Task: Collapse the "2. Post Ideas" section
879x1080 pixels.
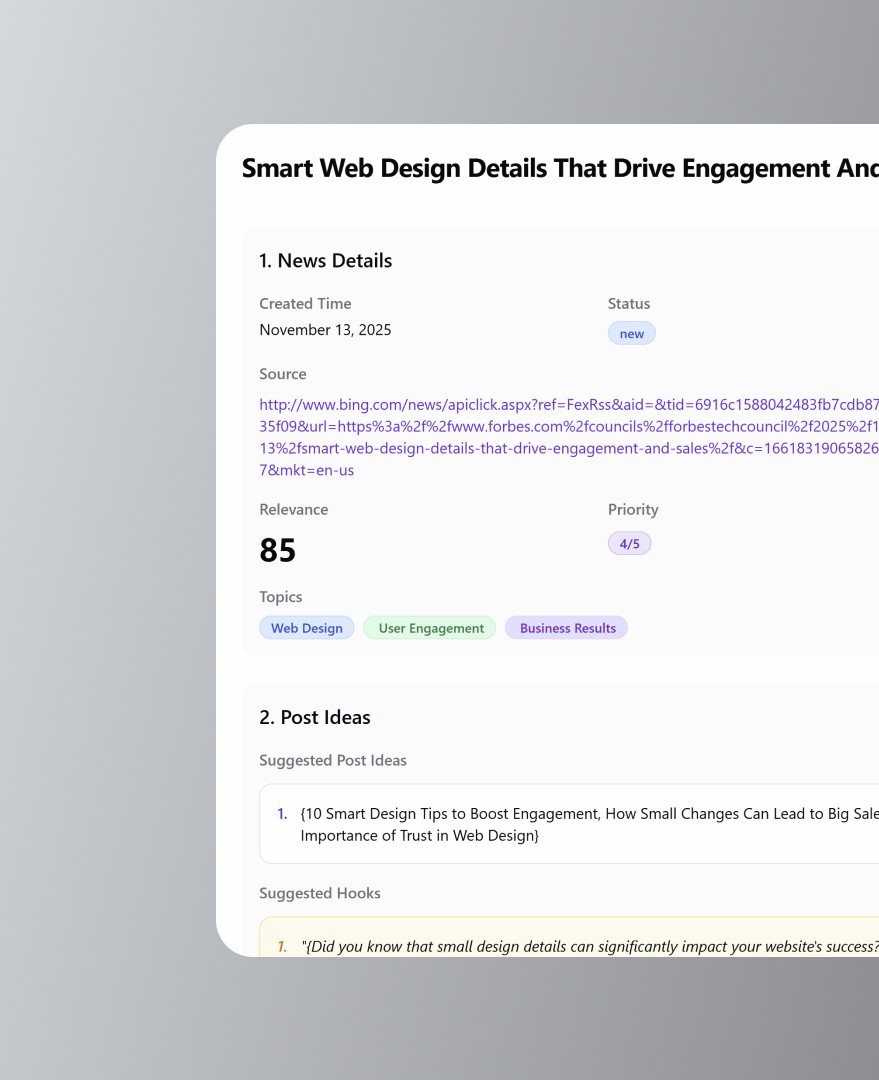Action: (315, 717)
